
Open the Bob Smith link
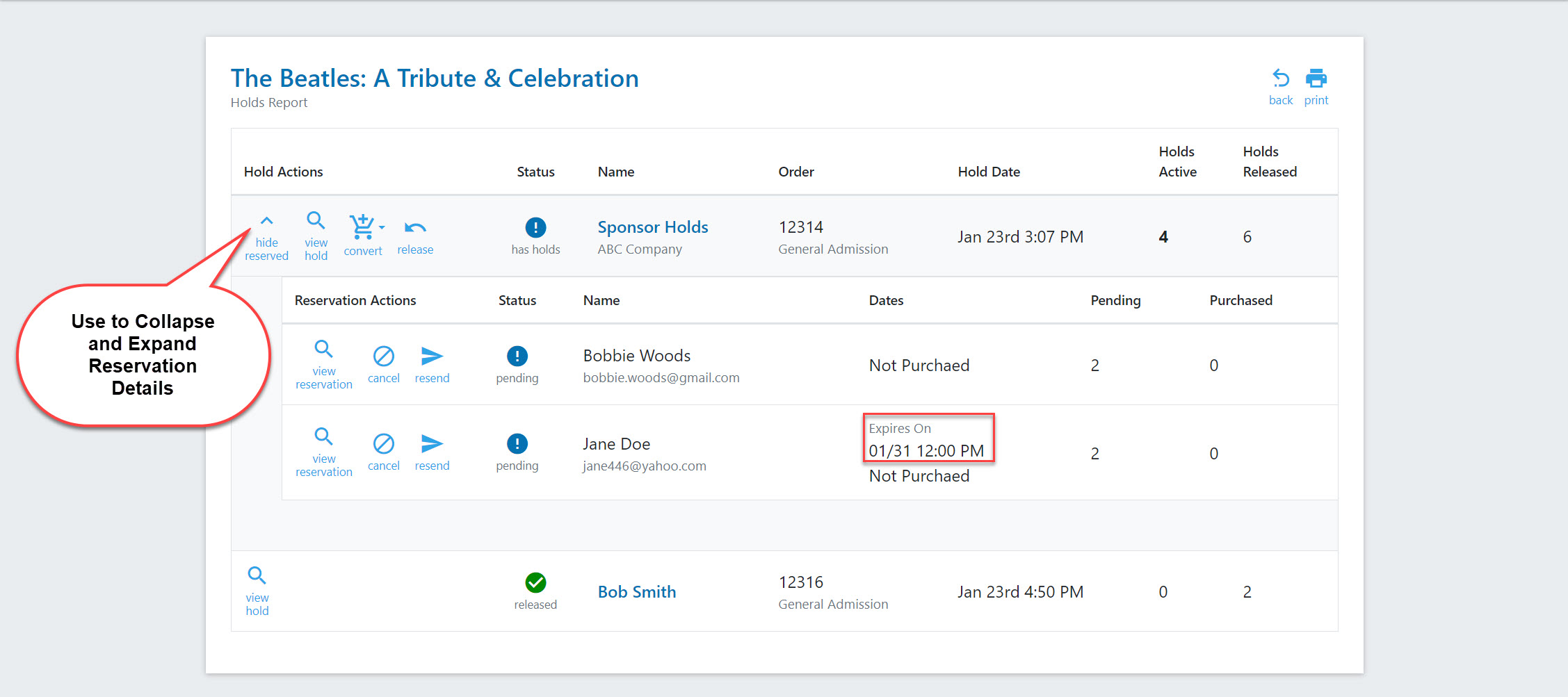[x=637, y=592]
